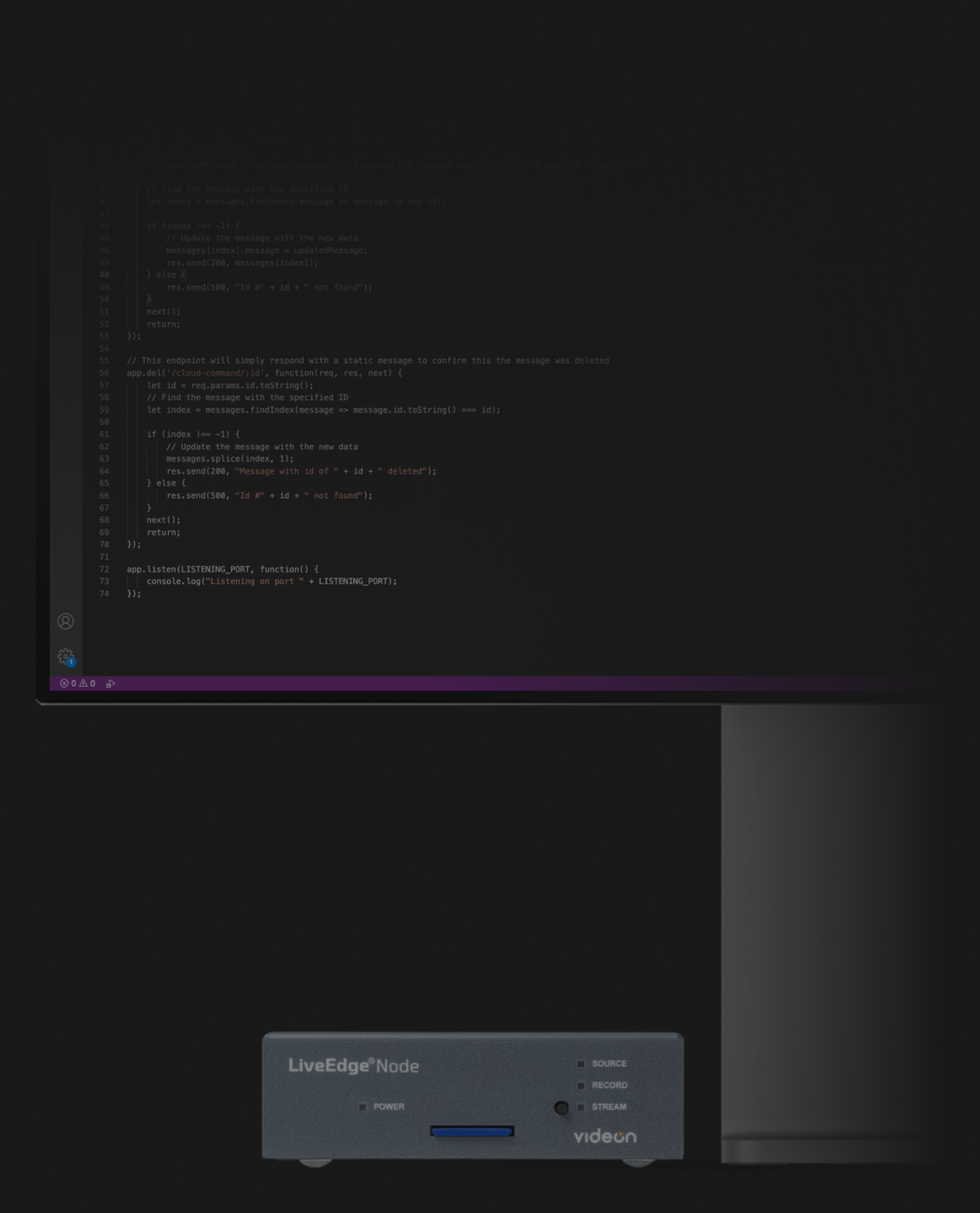This screenshot has width=980, height=1213.
Task: Click line number 56 in the editor
Action: coord(103,372)
